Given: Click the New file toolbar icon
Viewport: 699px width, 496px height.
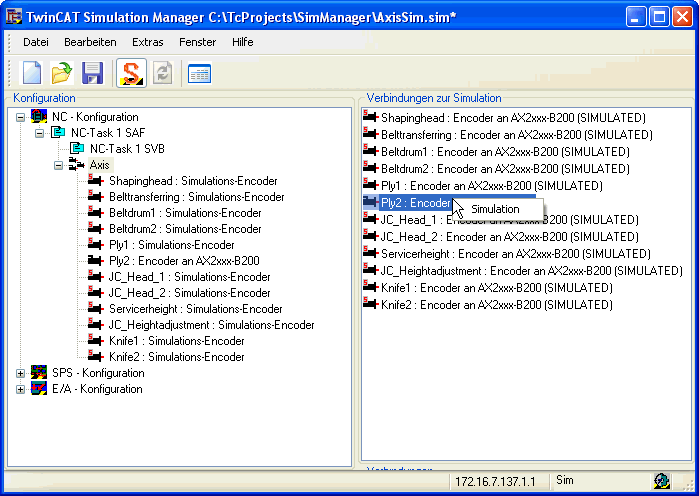Looking at the screenshot, I should point(32,73).
